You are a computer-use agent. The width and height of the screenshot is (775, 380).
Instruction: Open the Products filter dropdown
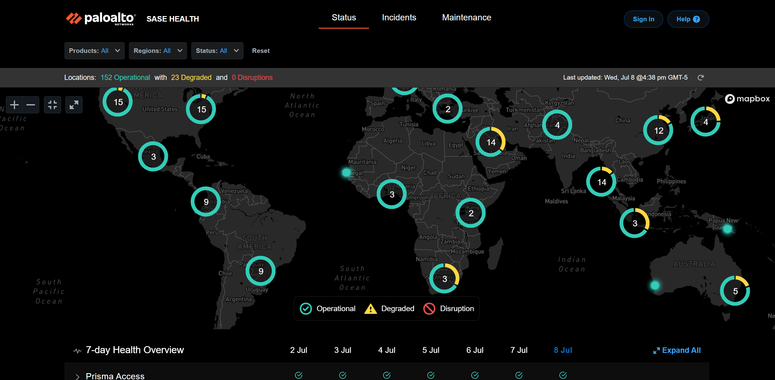tap(94, 50)
